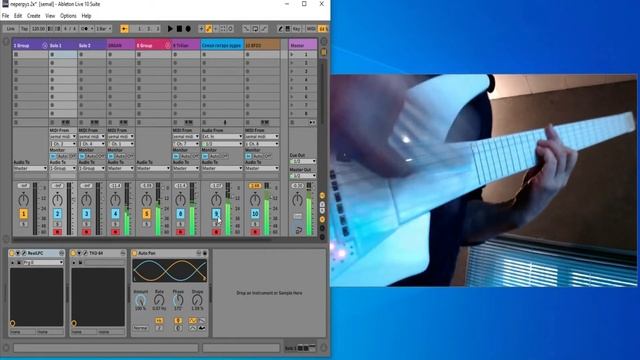The width and height of the screenshot is (640, 360).
Task: Toggle track 1 activator button
Action: tap(24, 213)
